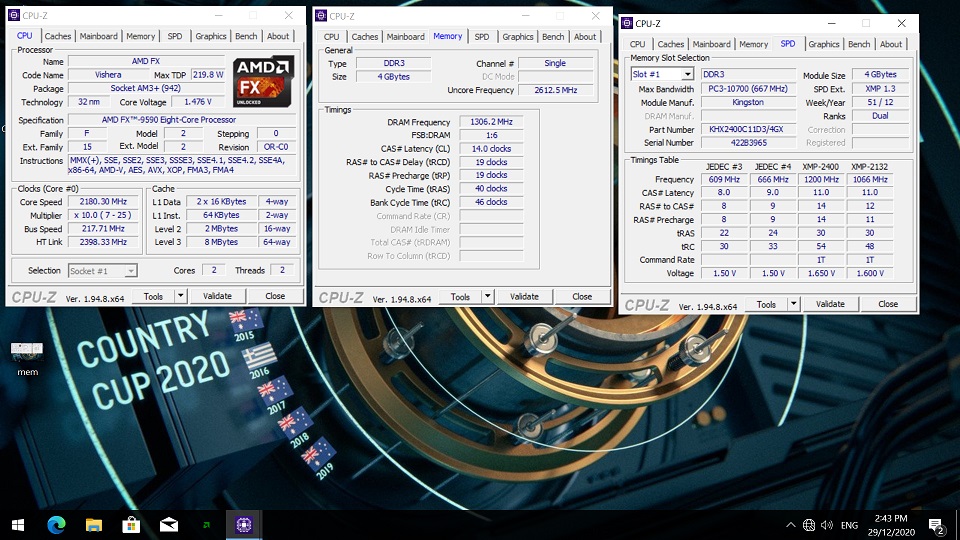Screen dimensions: 960x540
Task: Click the Module Manuf. value Kingston
Action: pyautogui.click(x=748, y=102)
